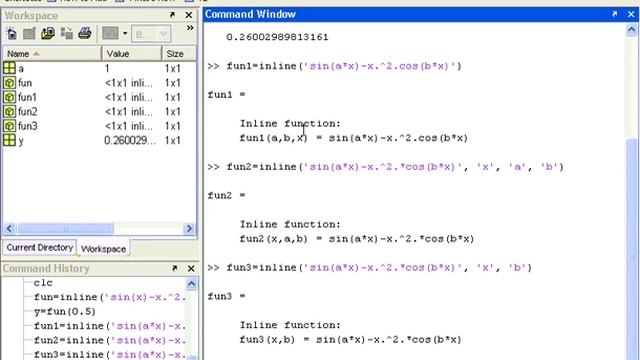The height and width of the screenshot is (360, 640).
Task: Sort variables by the Name column header
Action: pyautogui.click(x=52, y=53)
